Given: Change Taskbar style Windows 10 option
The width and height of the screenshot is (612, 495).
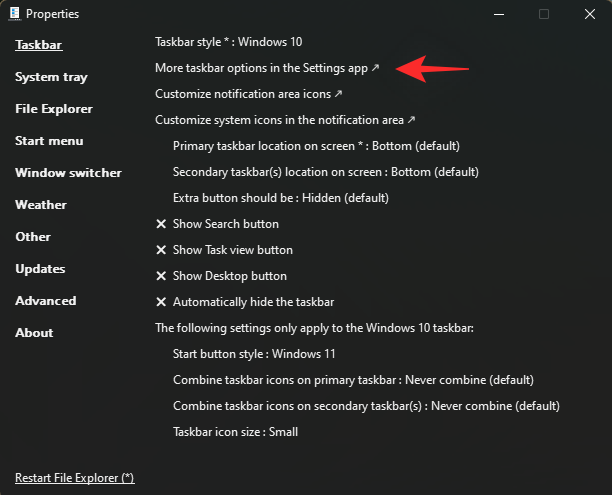Looking at the screenshot, I should coord(229,42).
